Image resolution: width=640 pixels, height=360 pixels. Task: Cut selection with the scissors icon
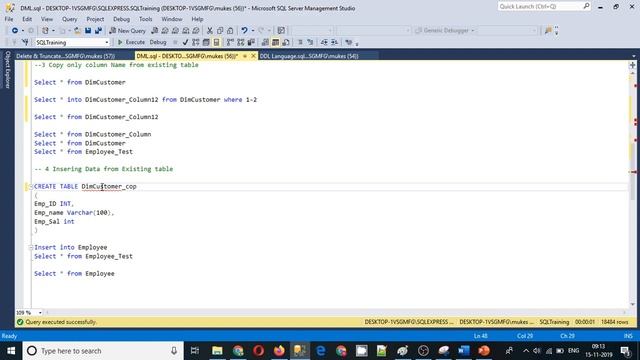click(x=210, y=31)
